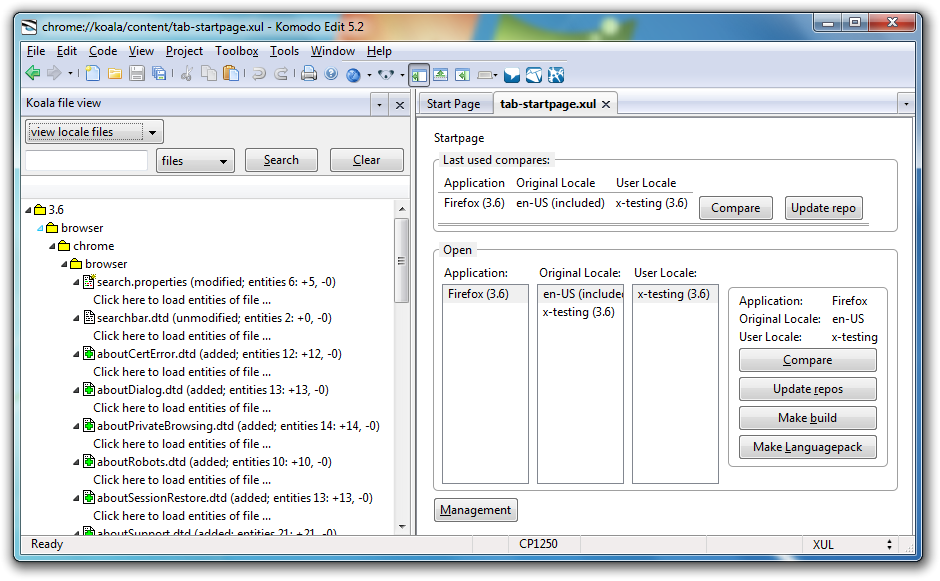Click the searchbar.dtd file icon

[89, 317]
